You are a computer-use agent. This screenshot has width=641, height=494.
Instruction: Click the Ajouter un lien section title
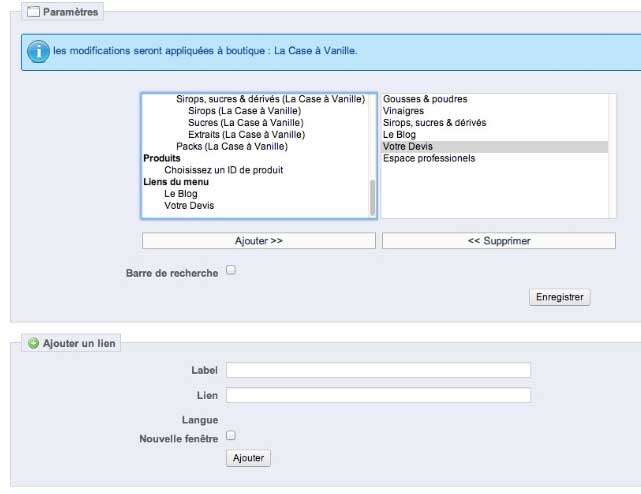[79, 344]
